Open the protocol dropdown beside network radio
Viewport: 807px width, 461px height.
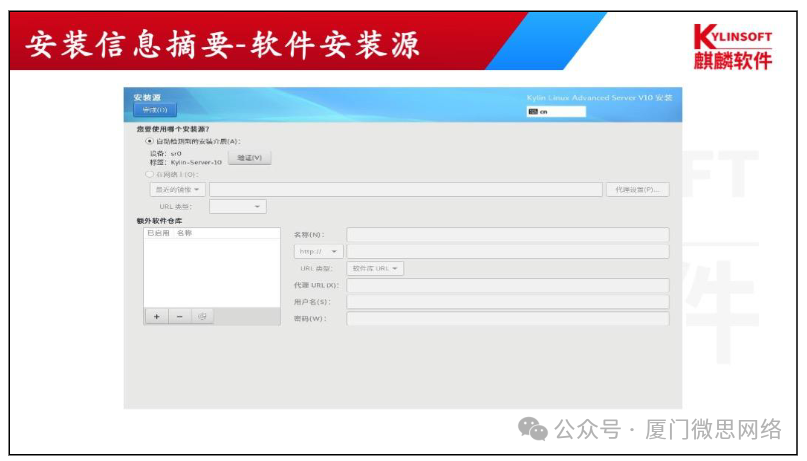click(x=178, y=190)
